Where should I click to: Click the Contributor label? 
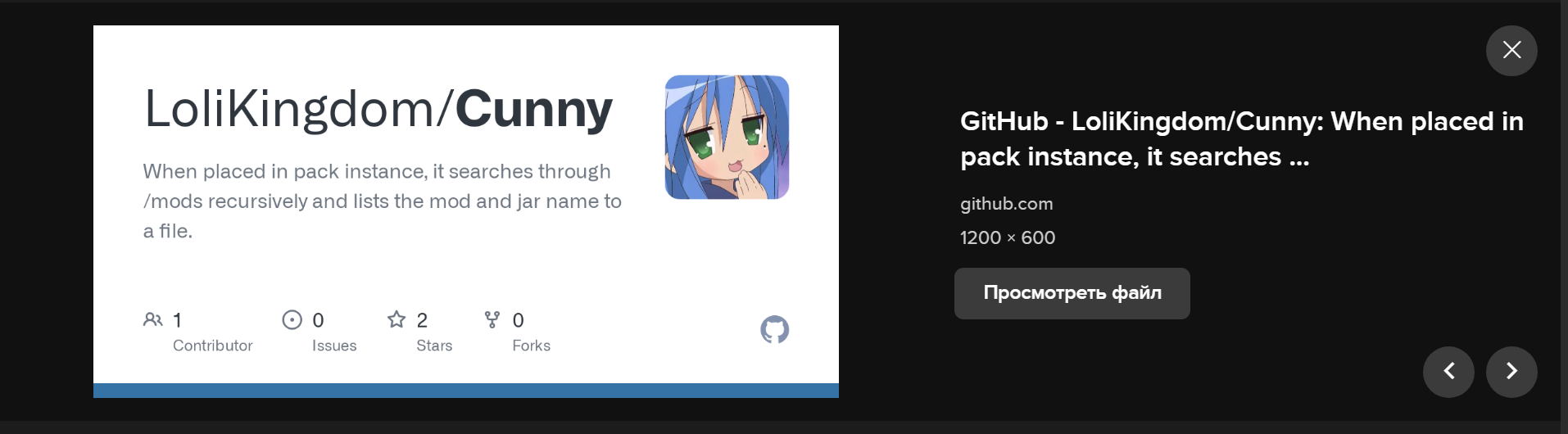pyautogui.click(x=212, y=346)
